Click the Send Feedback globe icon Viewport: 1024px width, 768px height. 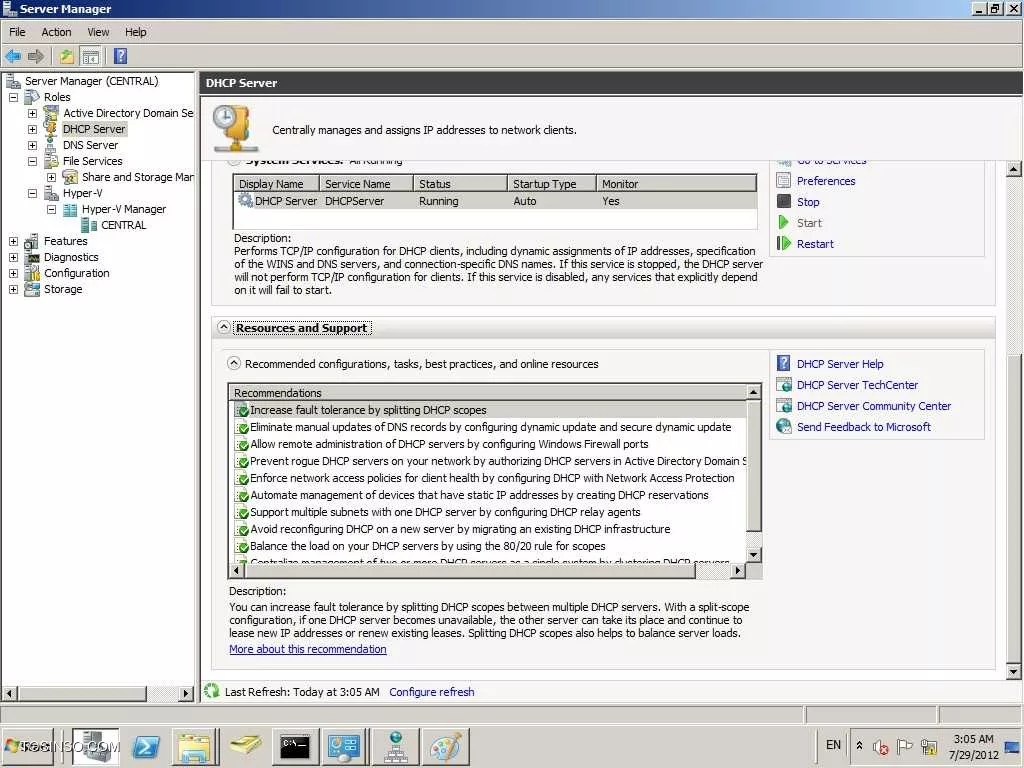click(x=784, y=426)
